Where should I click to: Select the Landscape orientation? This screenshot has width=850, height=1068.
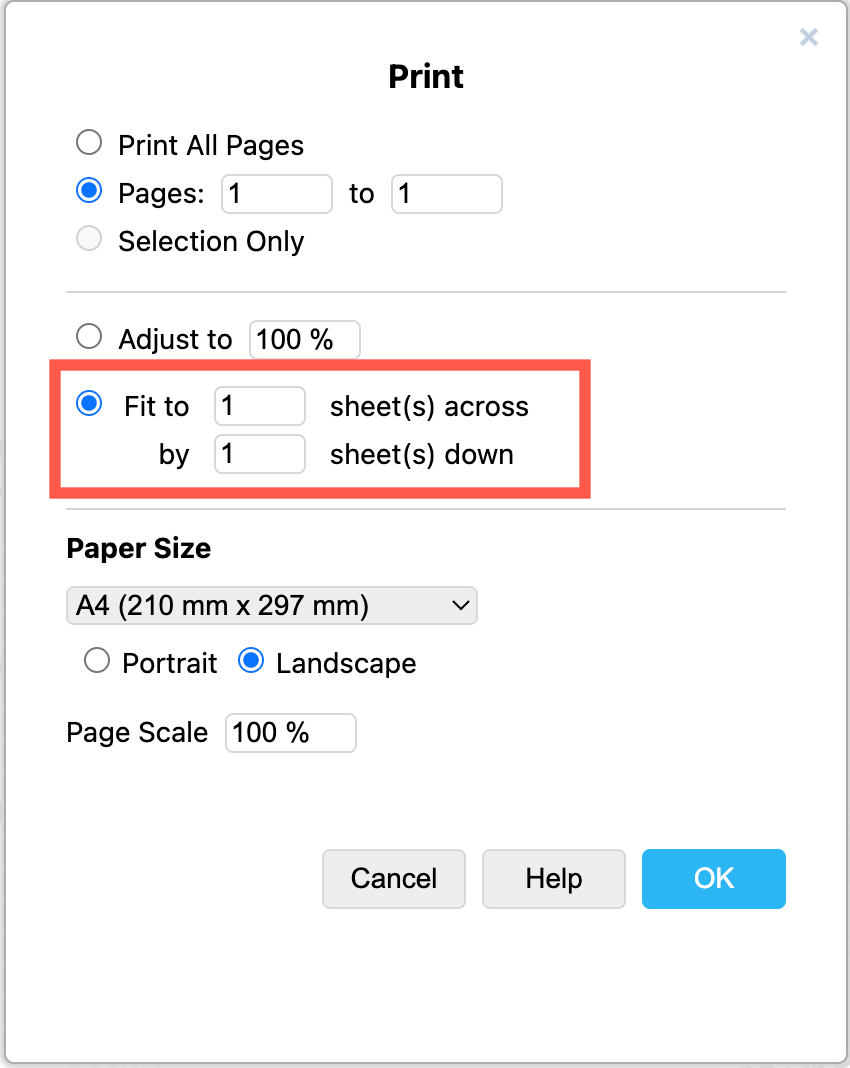point(251,660)
